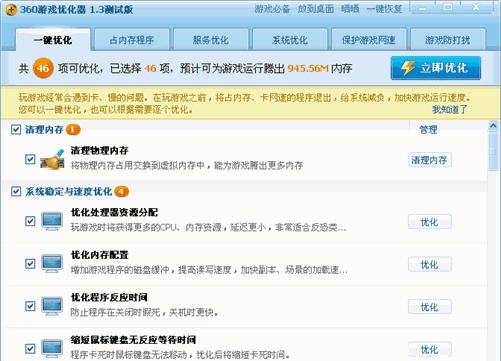Open the 系统优化 tab
501x361 pixels.
click(x=290, y=40)
